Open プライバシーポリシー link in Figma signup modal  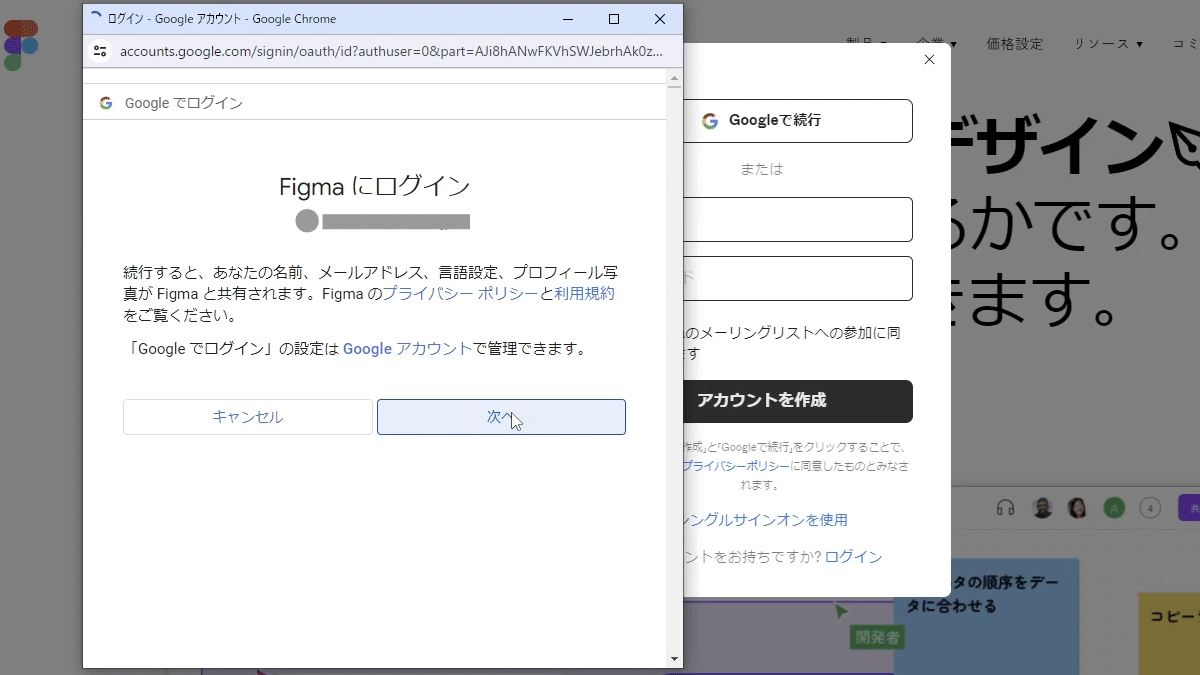coord(737,466)
